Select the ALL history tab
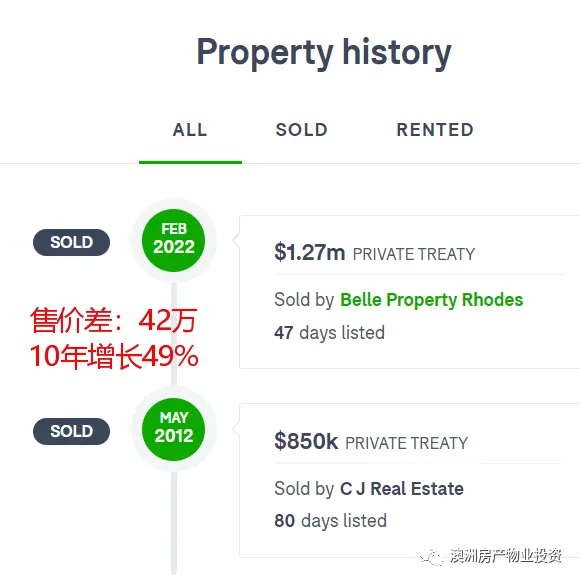 190,130
